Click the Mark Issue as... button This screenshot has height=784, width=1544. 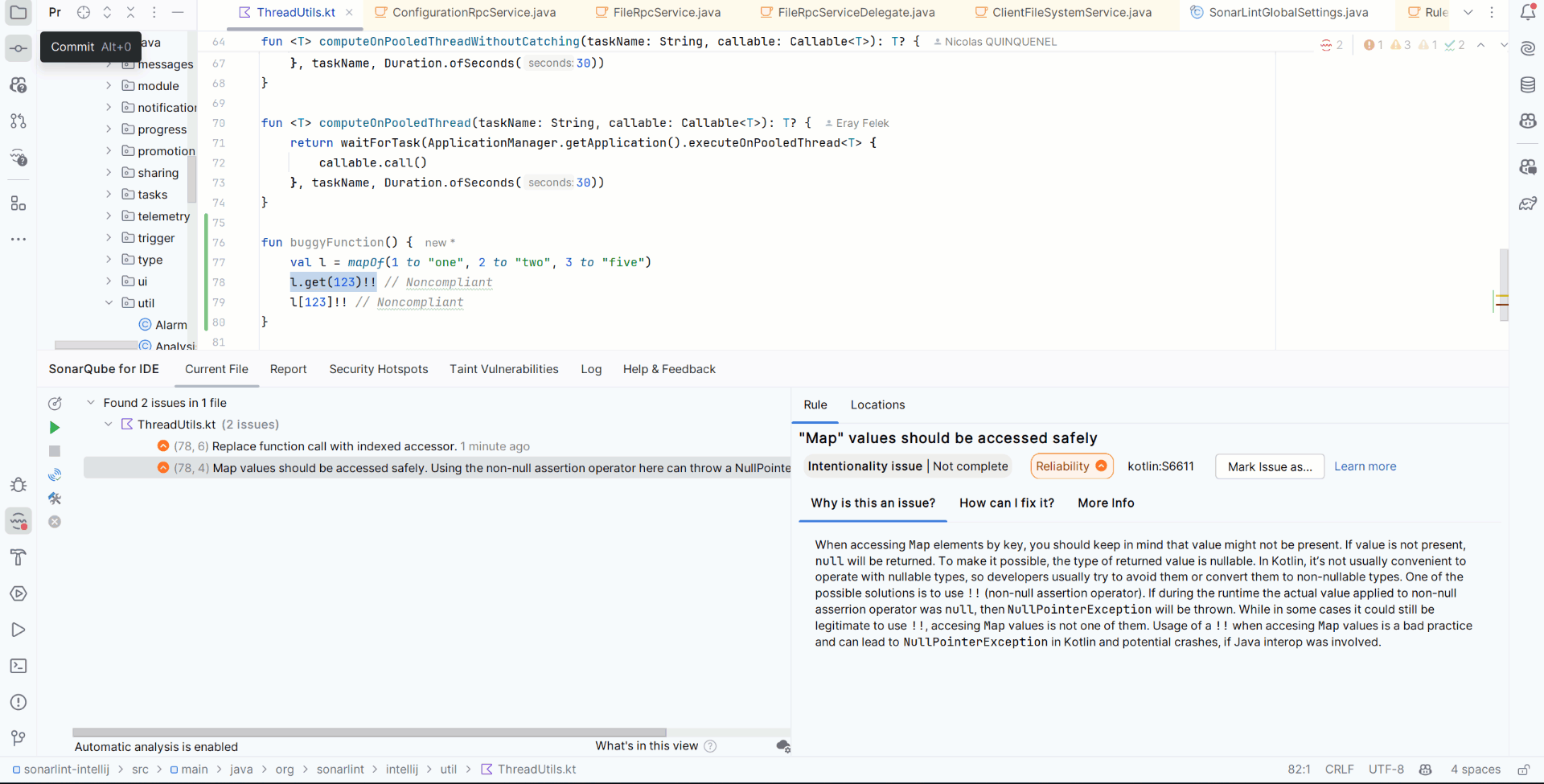point(1269,466)
